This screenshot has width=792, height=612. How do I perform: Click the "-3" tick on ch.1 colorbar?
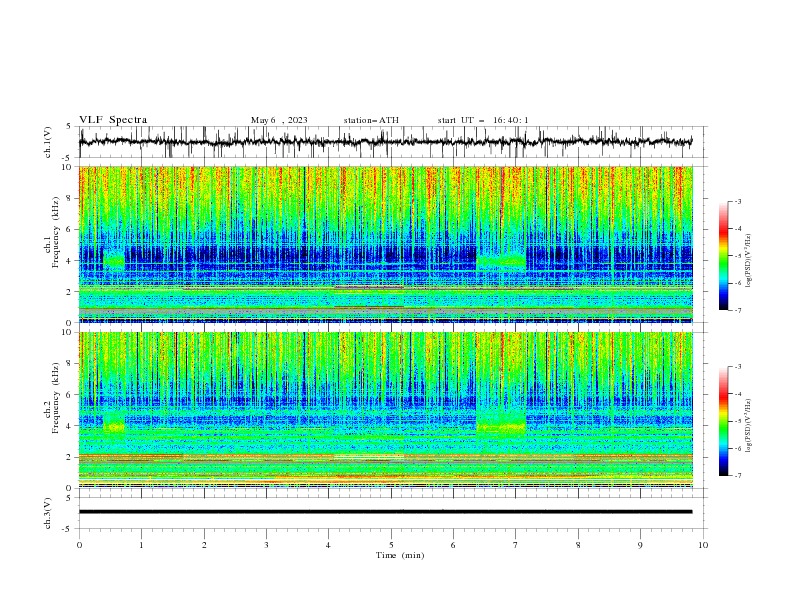737,201
